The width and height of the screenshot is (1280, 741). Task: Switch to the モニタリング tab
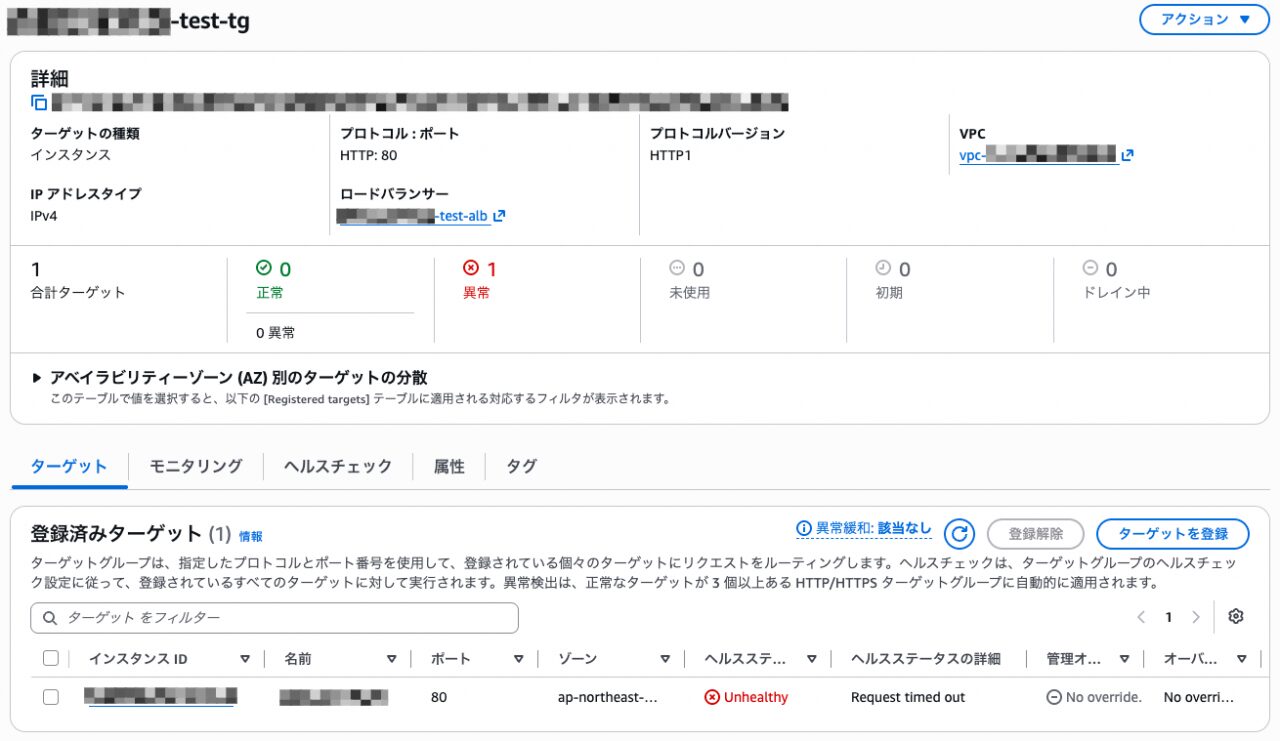coord(196,466)
